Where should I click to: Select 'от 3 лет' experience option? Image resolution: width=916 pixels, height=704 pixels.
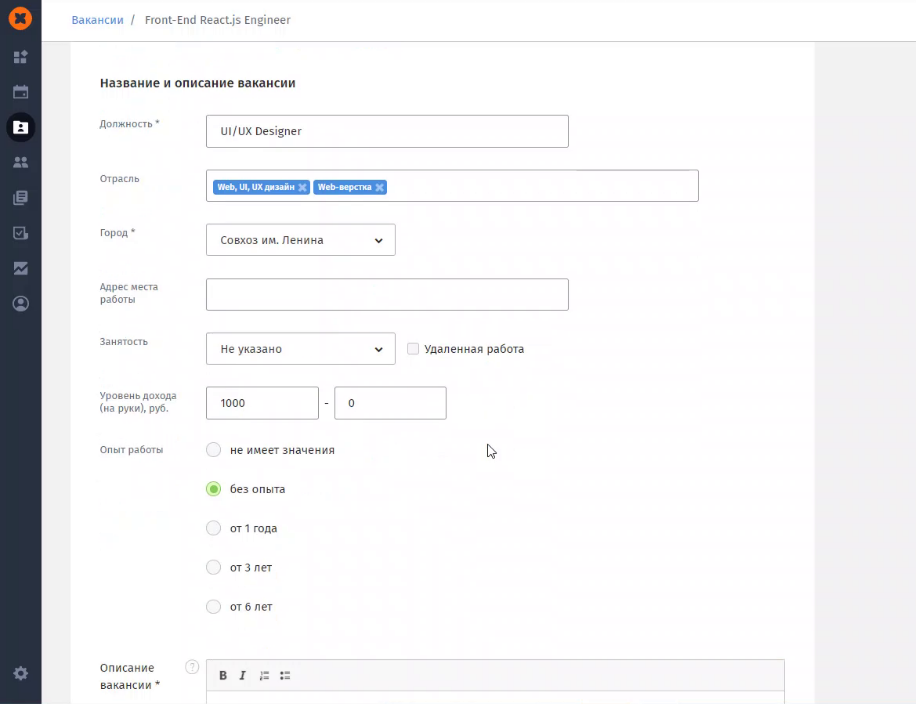click(x=214, y=567)
